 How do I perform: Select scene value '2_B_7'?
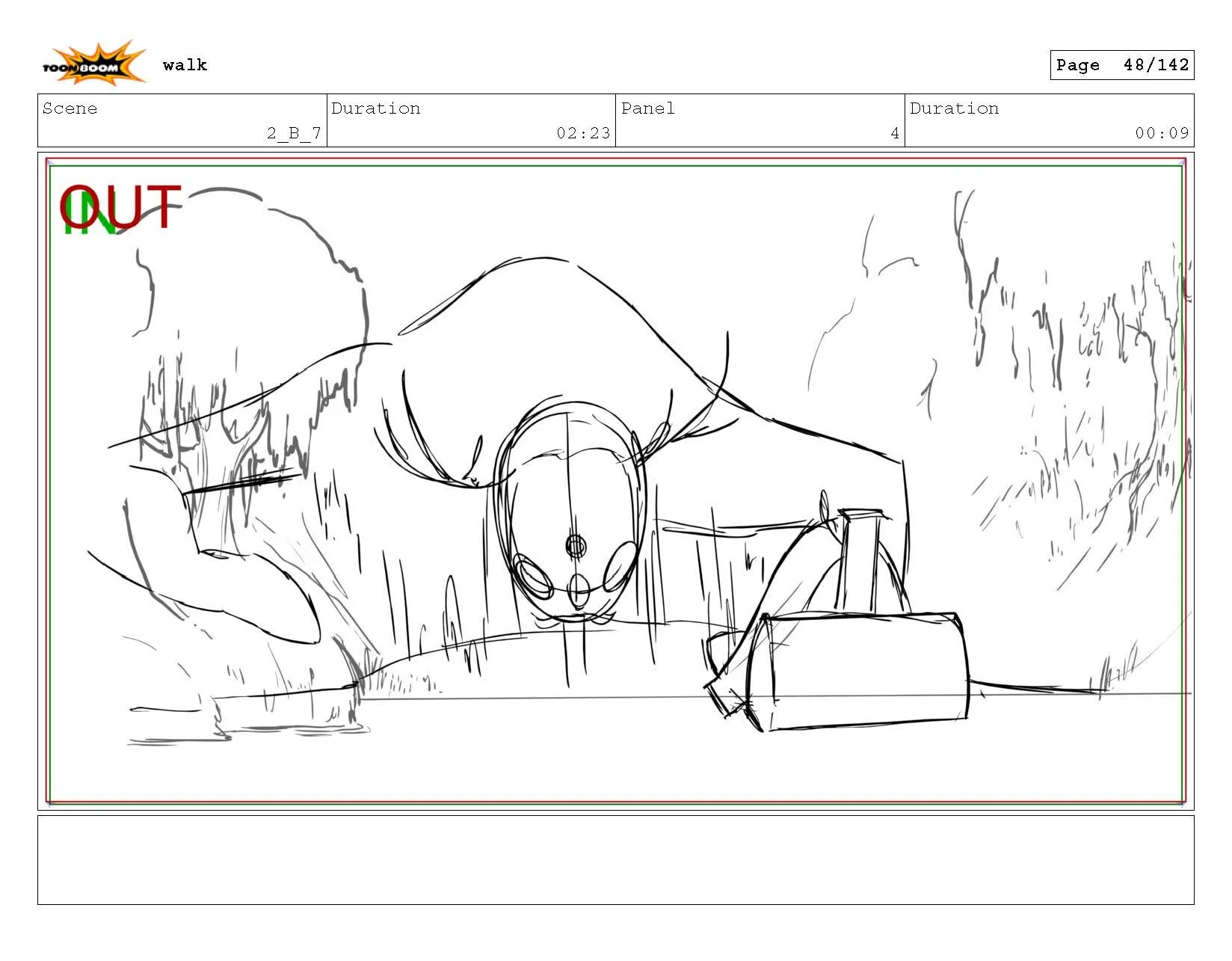[294, 133]
